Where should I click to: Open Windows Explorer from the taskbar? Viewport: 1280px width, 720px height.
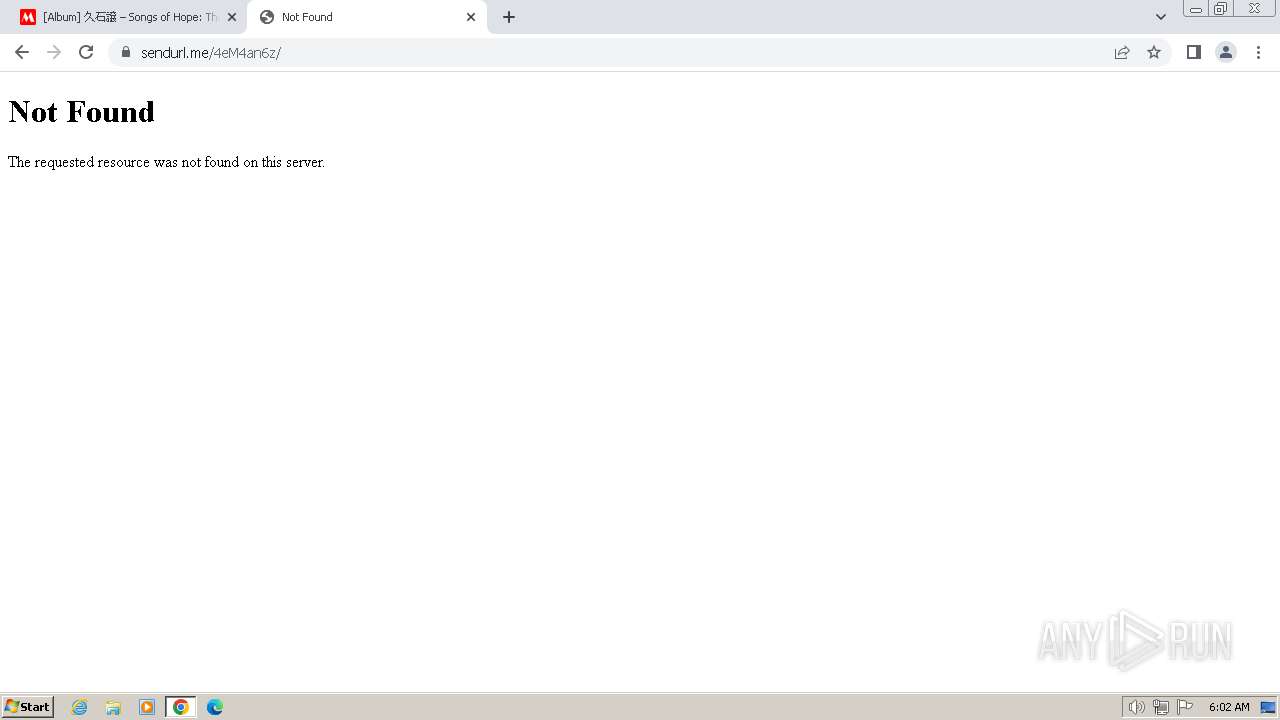click(113, 707)
